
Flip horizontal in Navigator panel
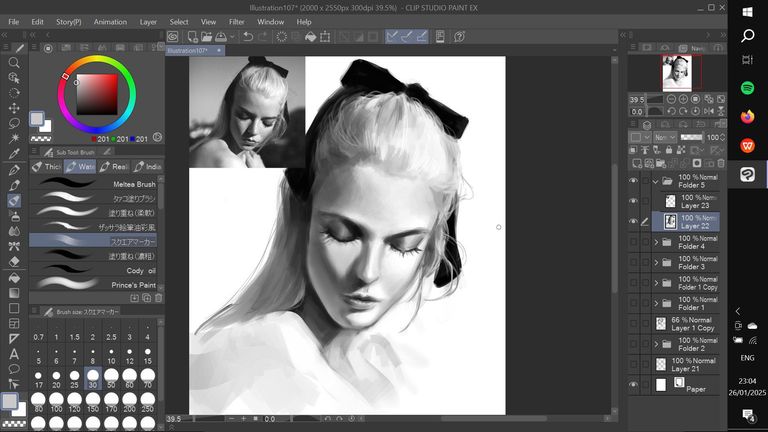tap(709, 111)
